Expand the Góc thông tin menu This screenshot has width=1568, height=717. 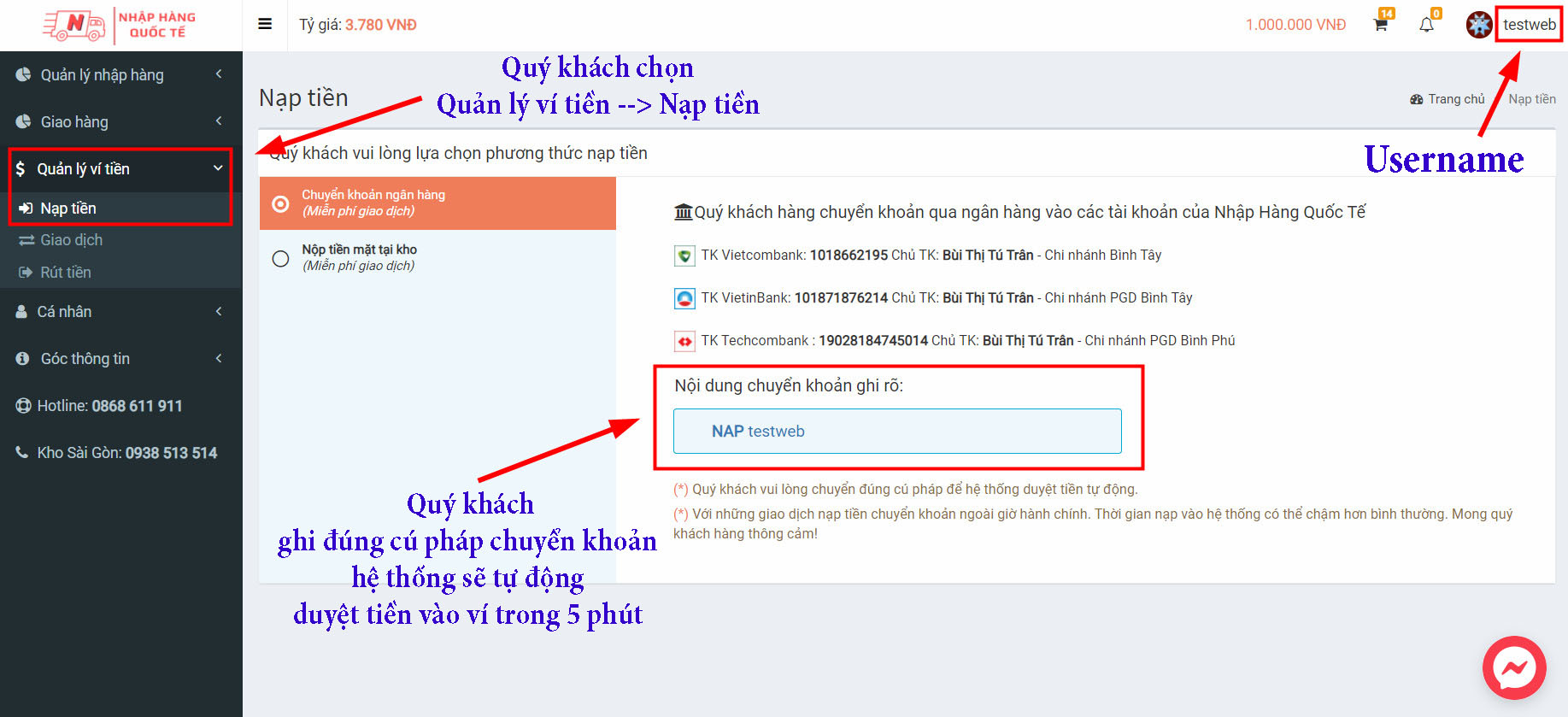click(120, 358)
